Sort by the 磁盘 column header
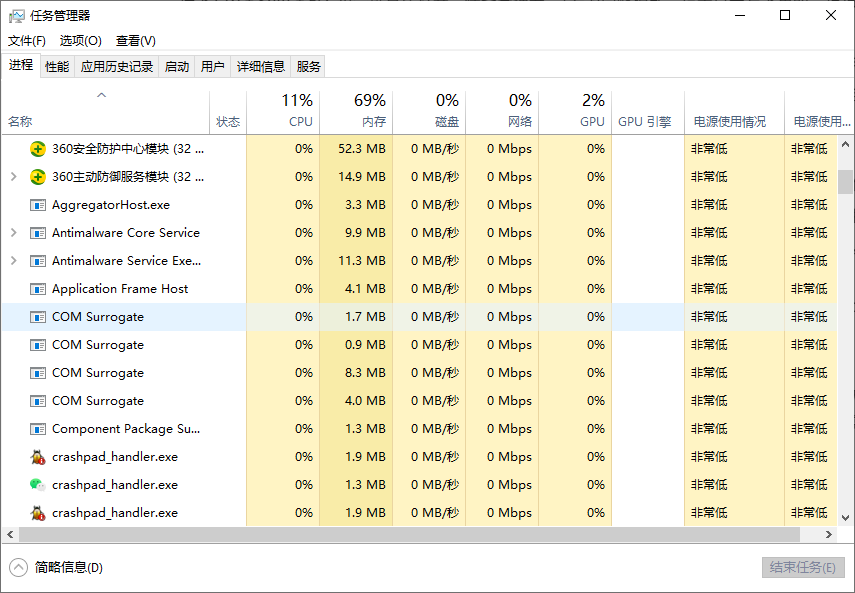 point(429,112)
